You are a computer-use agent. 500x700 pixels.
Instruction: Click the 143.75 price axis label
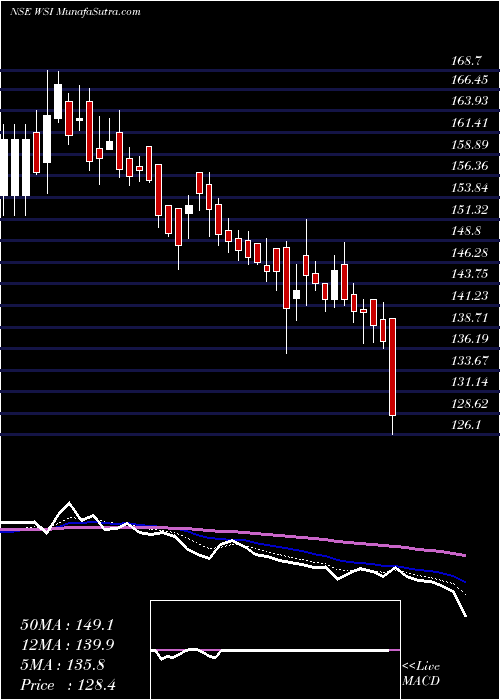click(470, 274)
